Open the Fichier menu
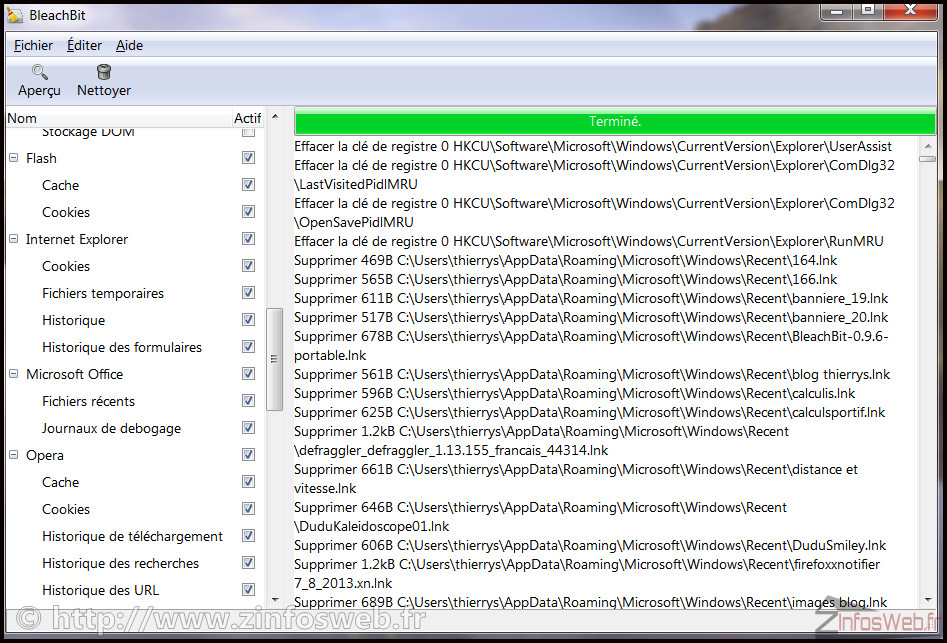The image size is (947, 643). click(33, 45)
